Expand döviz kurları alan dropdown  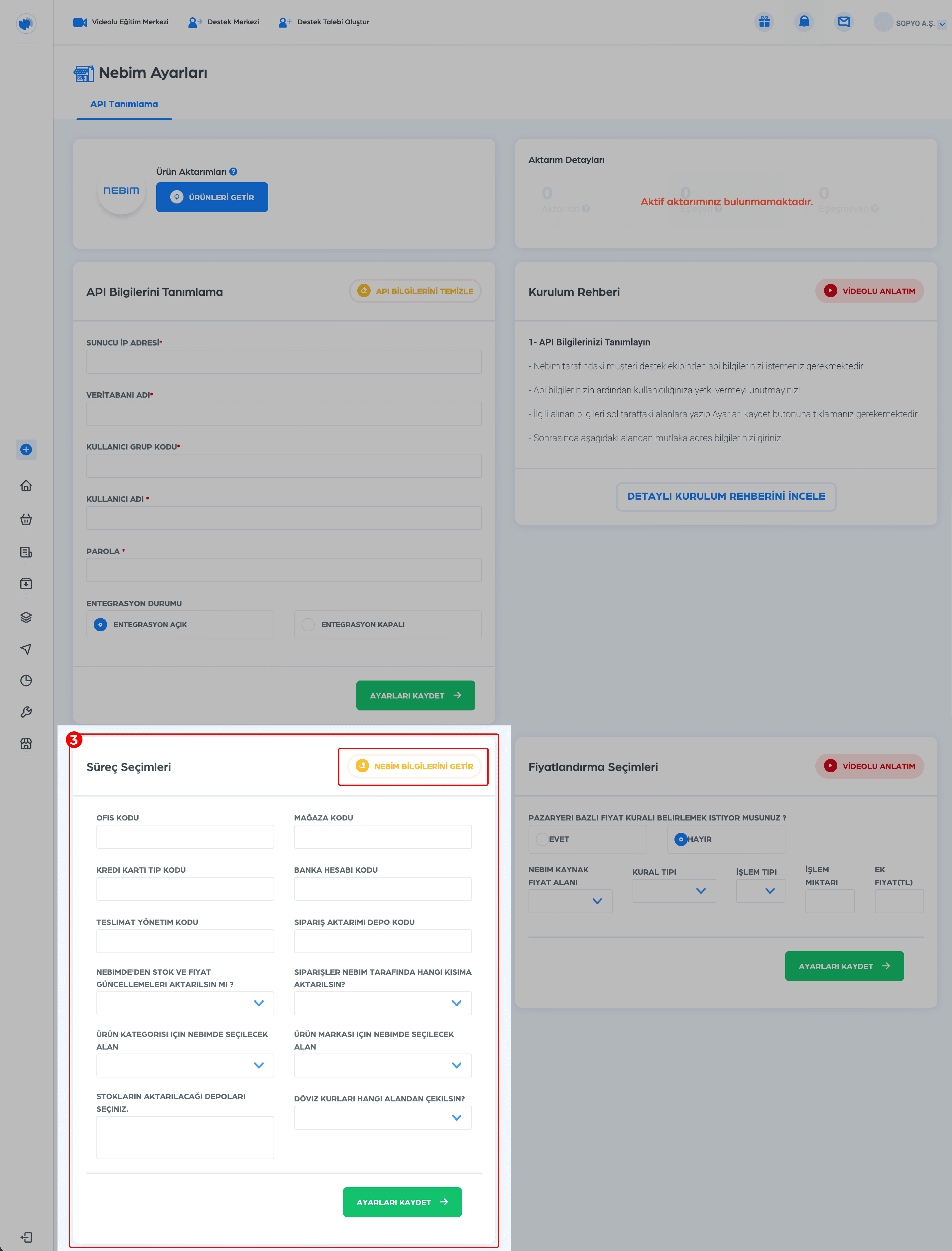coord(383,1118)
